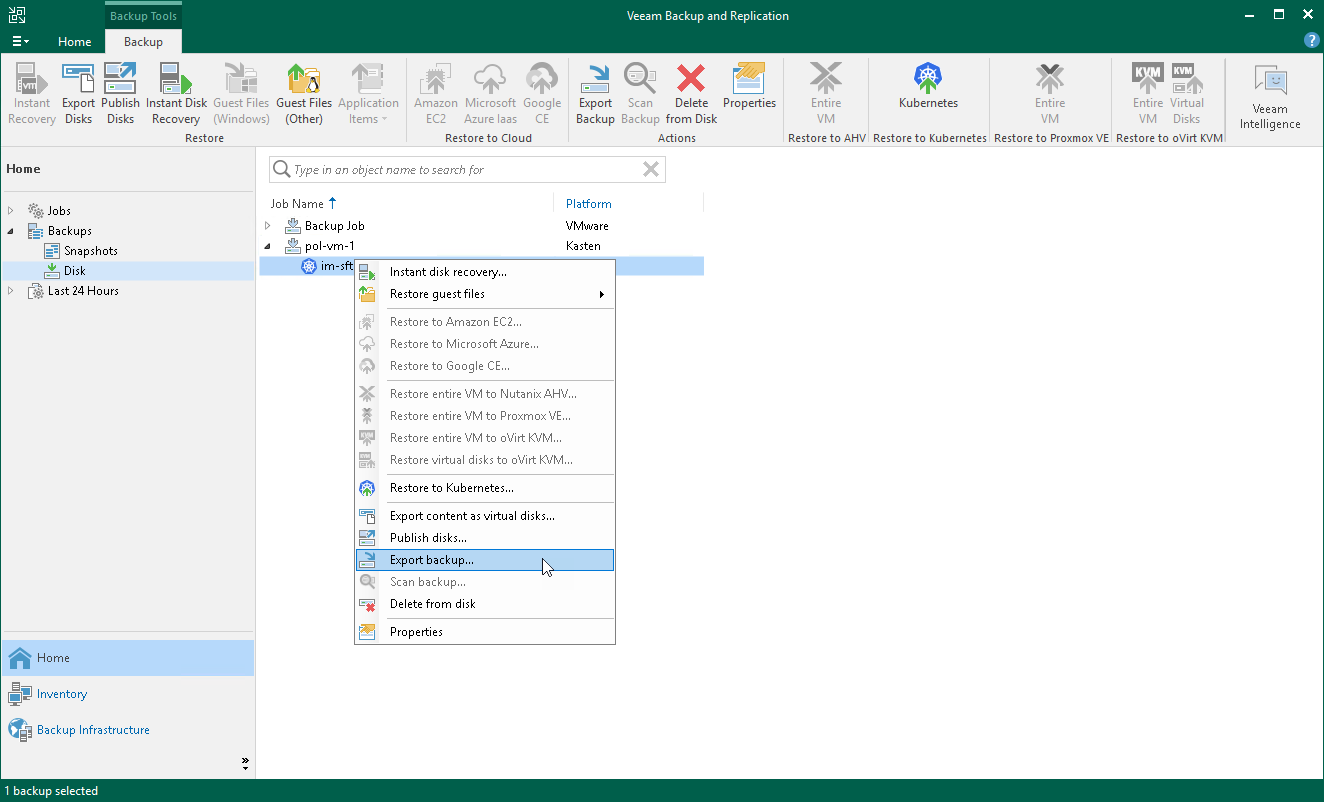Open the Home navigation view

127,658
